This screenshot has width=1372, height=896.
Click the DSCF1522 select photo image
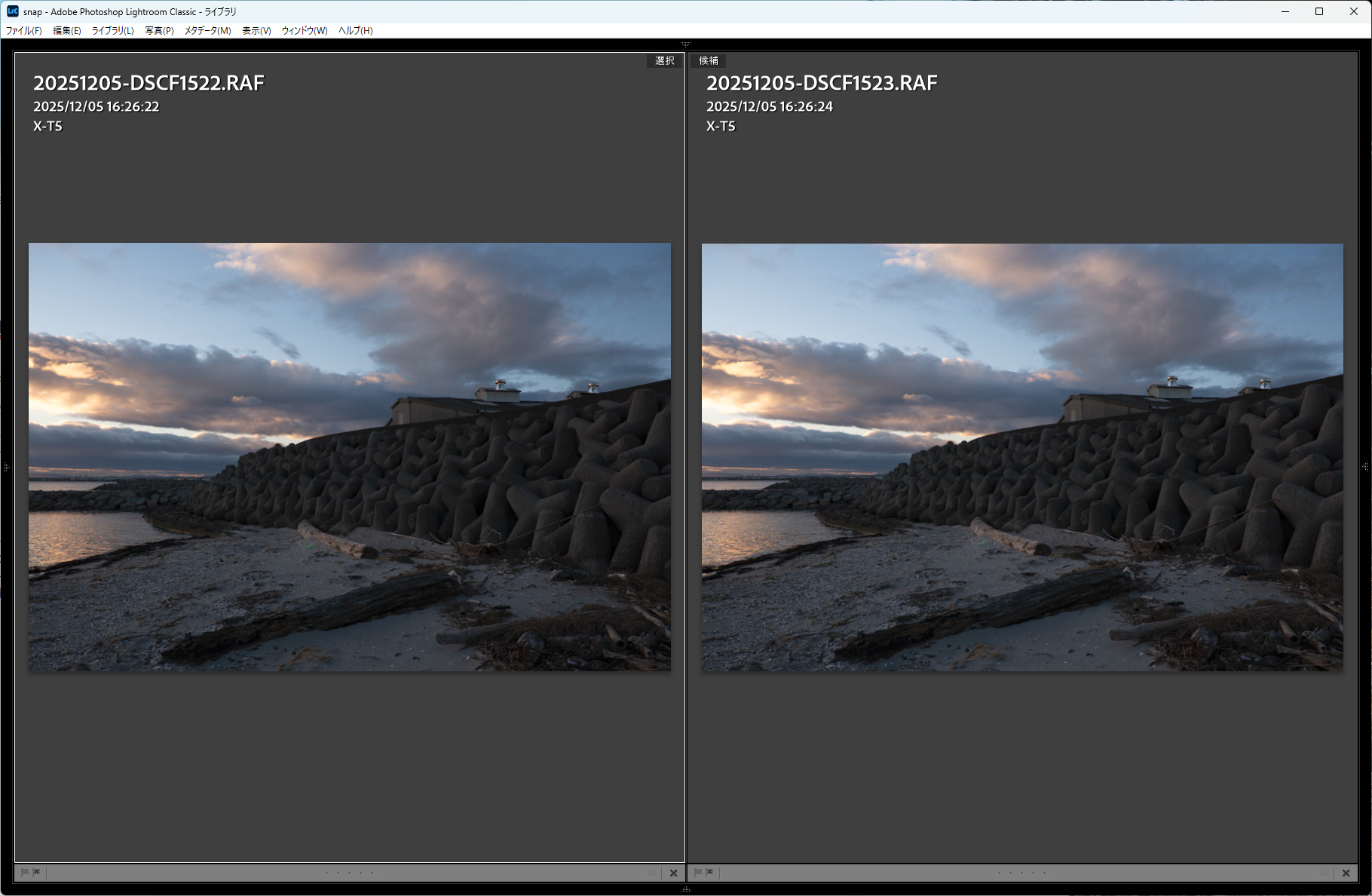(349, 456)
